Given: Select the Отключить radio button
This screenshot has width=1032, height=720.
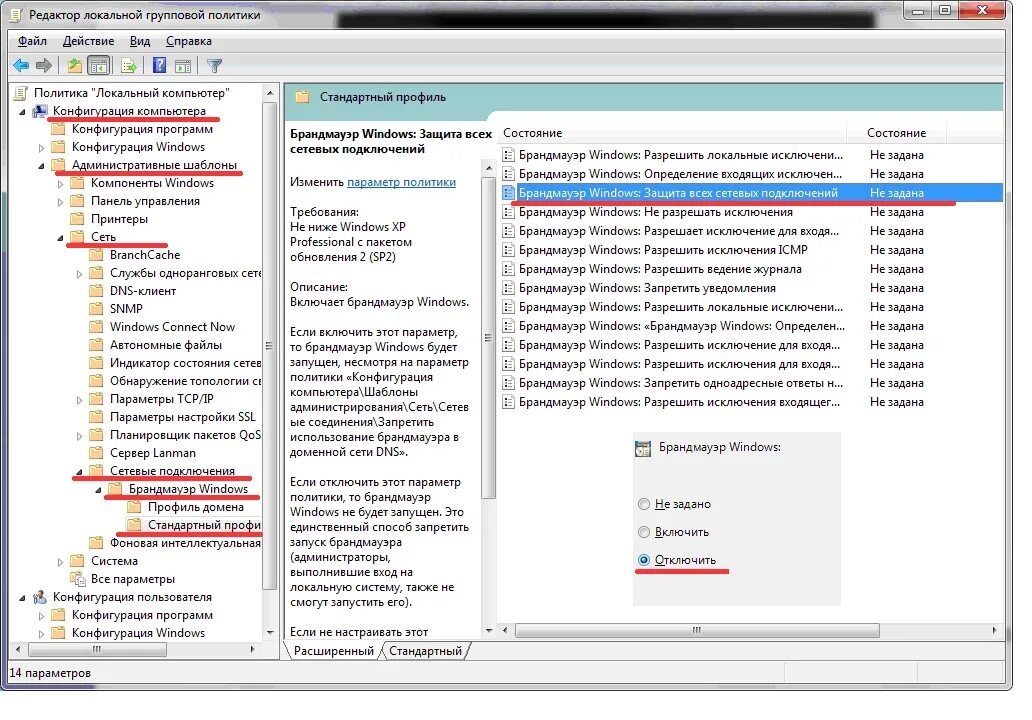Looking at the screenshot, I should [644, 560].
